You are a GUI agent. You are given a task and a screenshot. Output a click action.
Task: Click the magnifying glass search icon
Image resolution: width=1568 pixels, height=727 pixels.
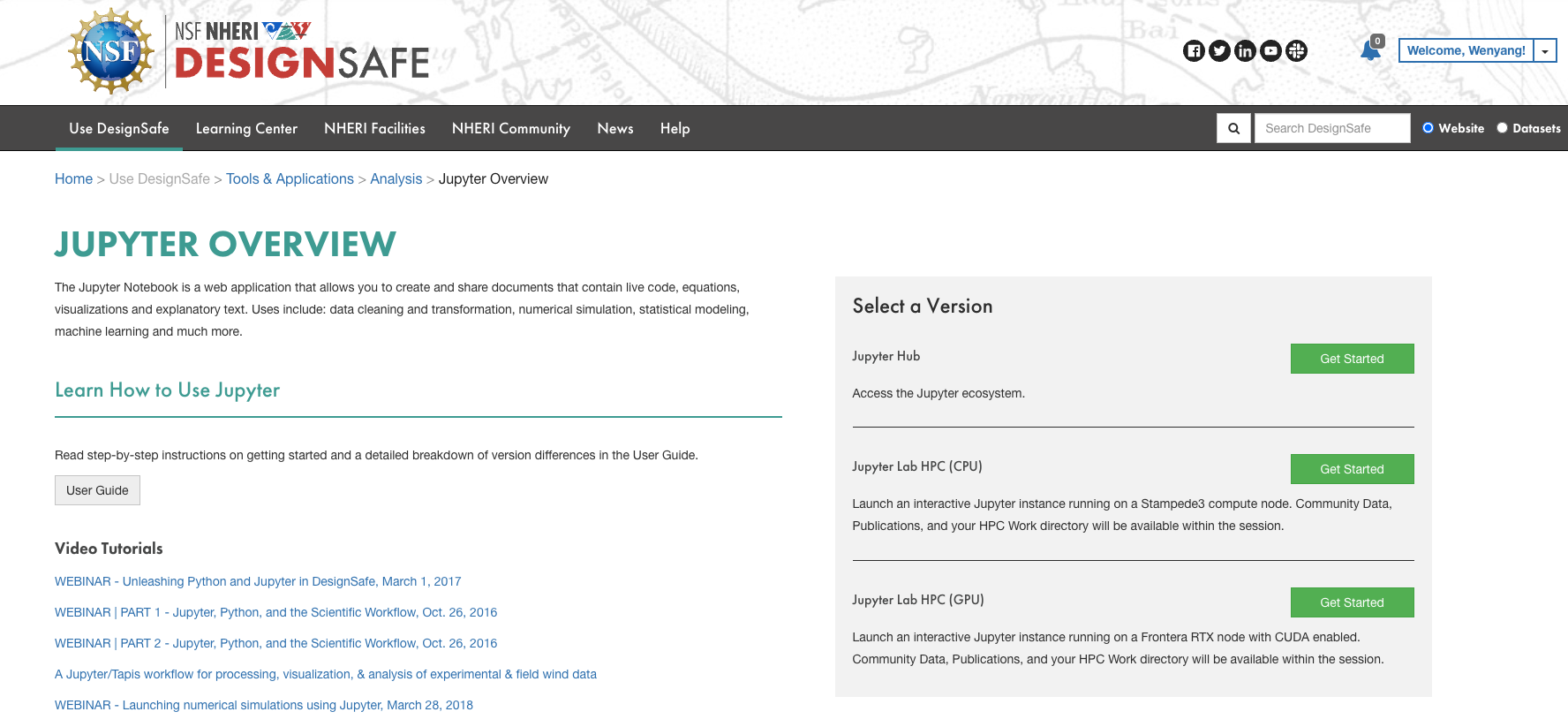click(x=1233, y=128)
